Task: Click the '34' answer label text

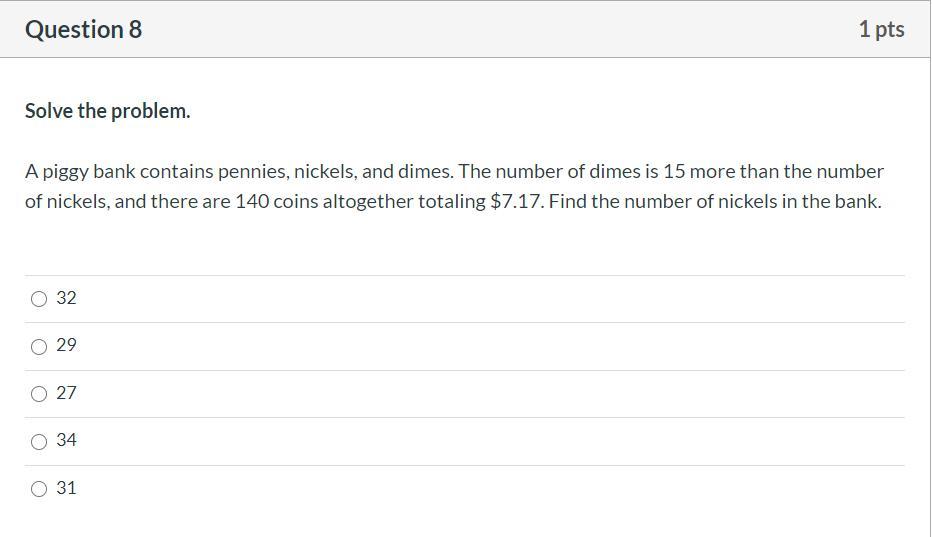Action: (66, 440)
